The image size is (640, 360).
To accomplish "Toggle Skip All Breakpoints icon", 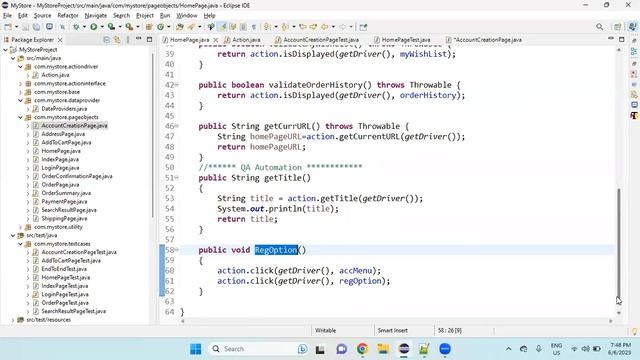I will click(x=62, y=27).
